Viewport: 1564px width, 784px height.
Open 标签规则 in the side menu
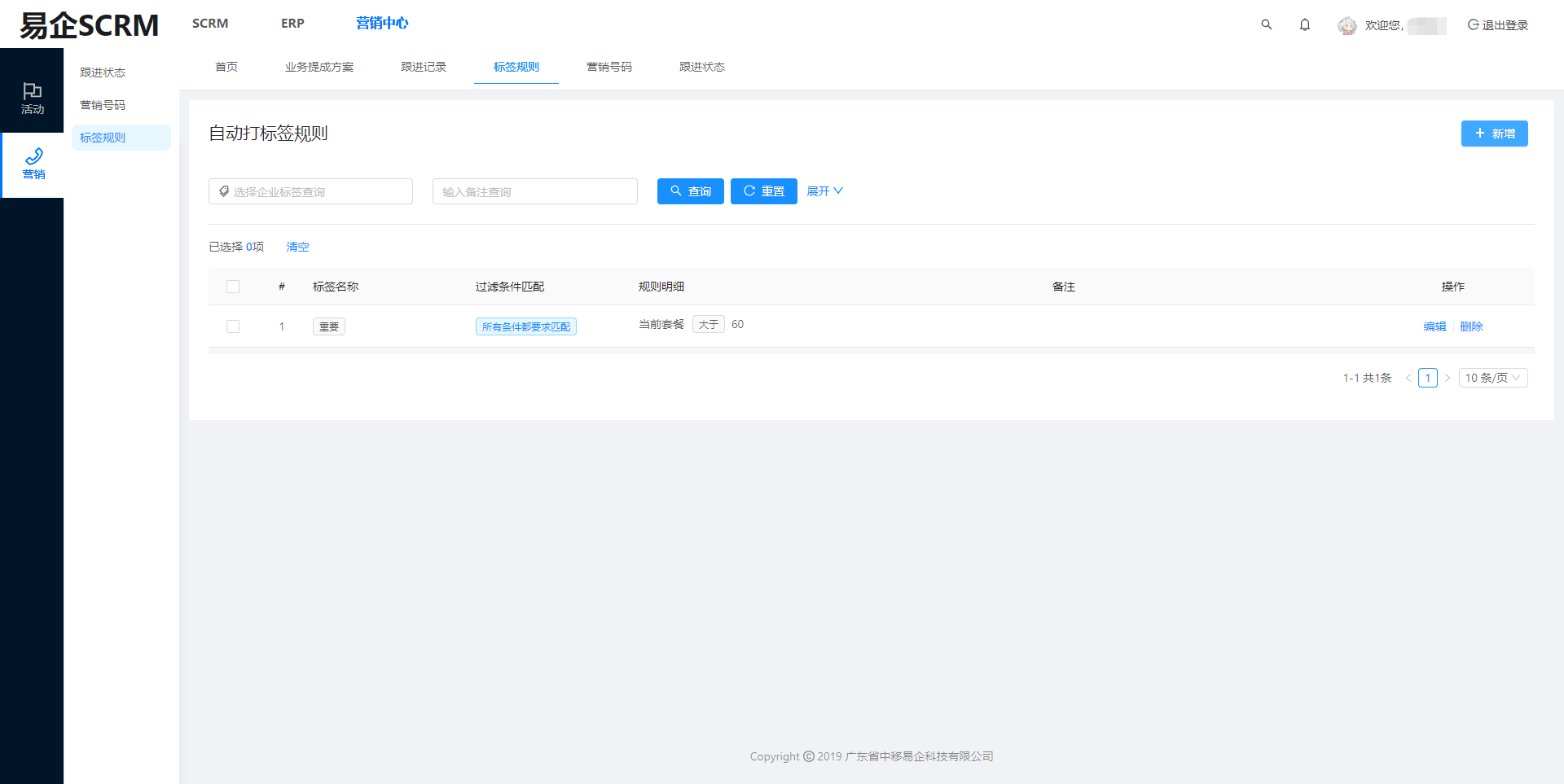click(x=121, y=138)
